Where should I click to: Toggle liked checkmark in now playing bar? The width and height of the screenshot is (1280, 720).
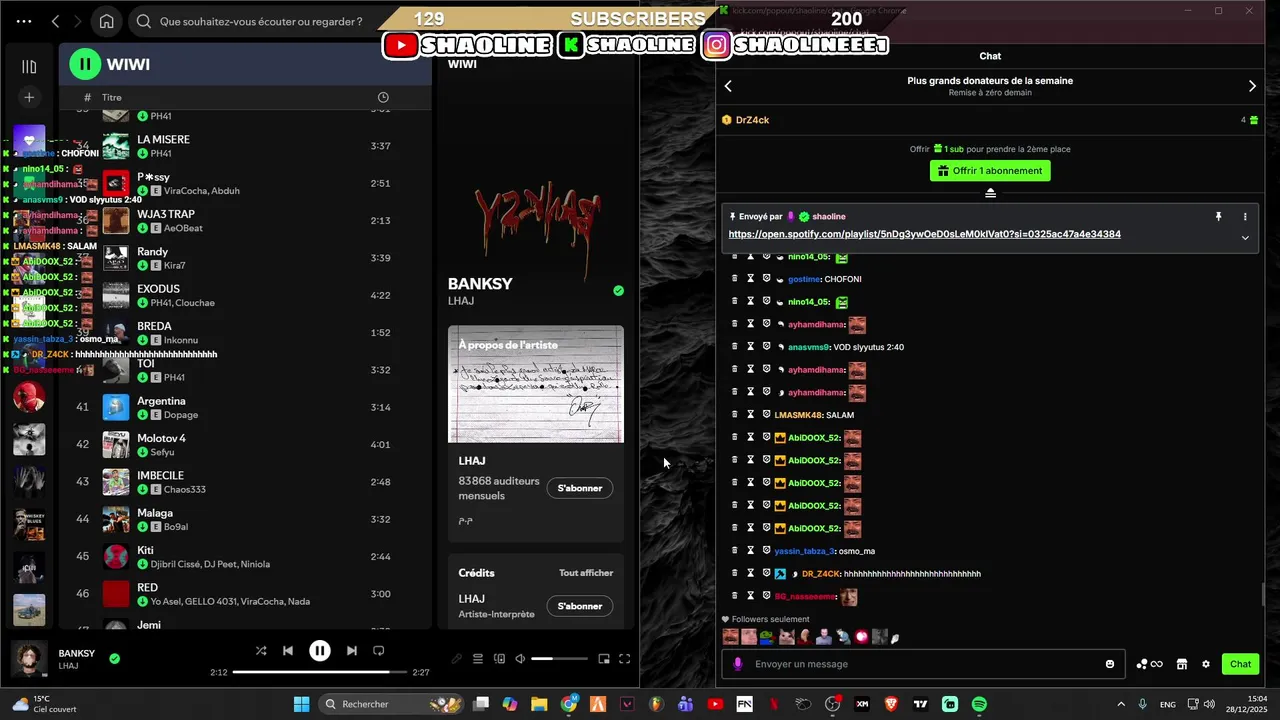[x=114, y=659]
